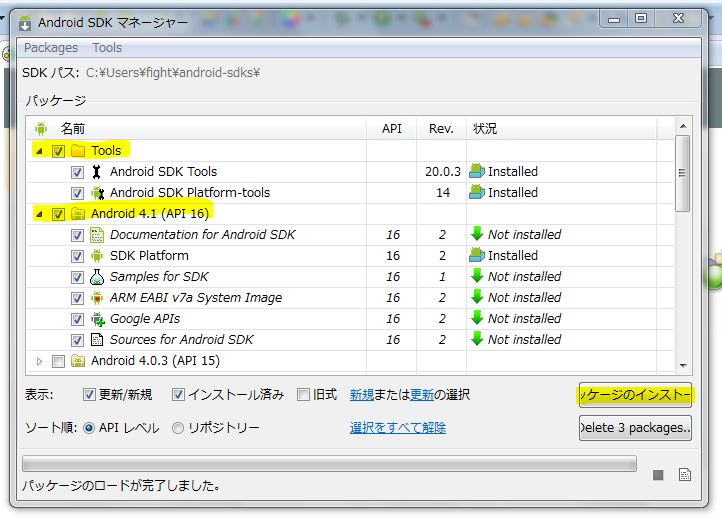Click the 更新 selection link

[x=422, y=395]
